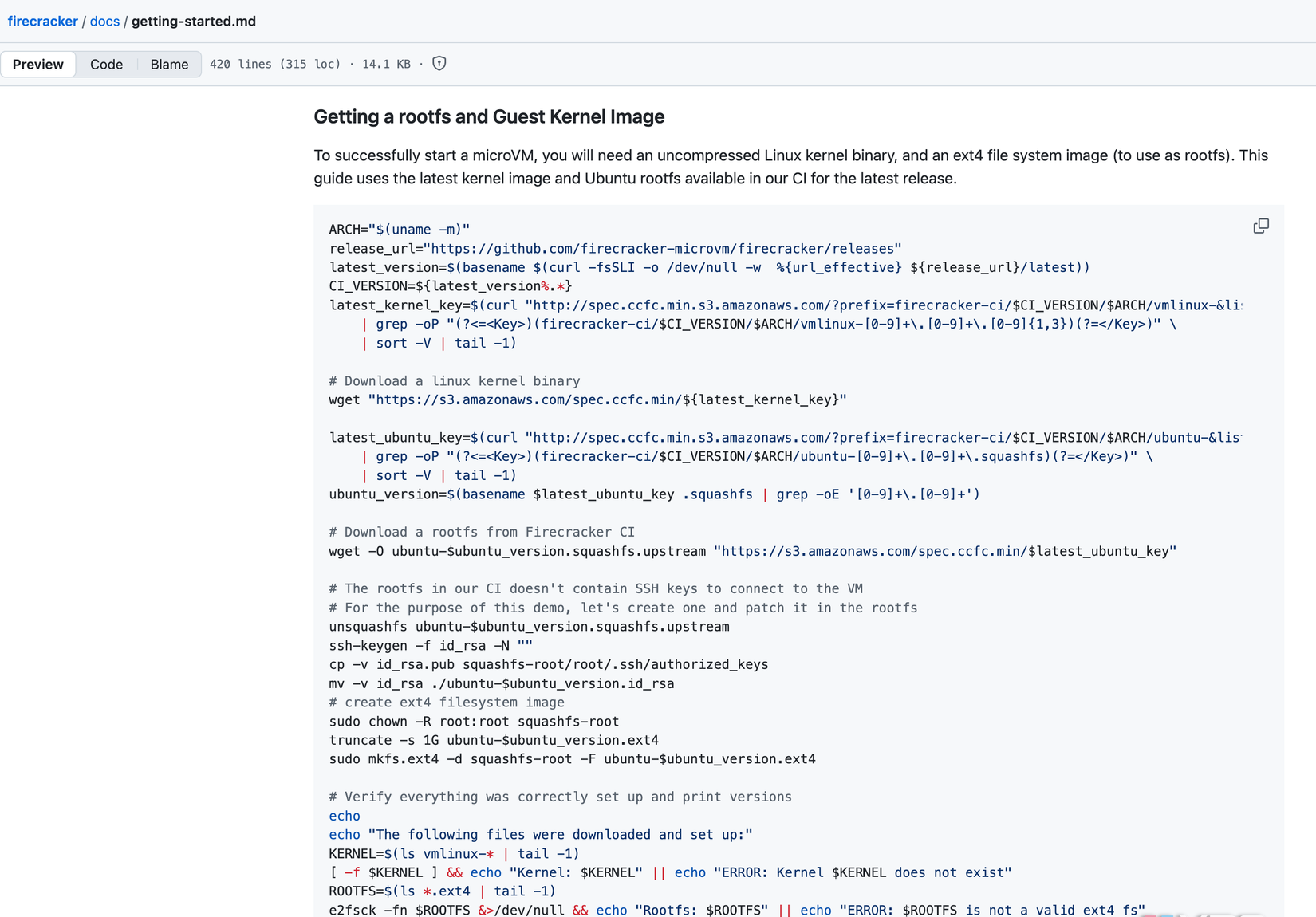Click the "Getting a rootfs and Guest Kernel Image" heading
The width and height of the screenshot is (1316, 917).
pos(488,116)
